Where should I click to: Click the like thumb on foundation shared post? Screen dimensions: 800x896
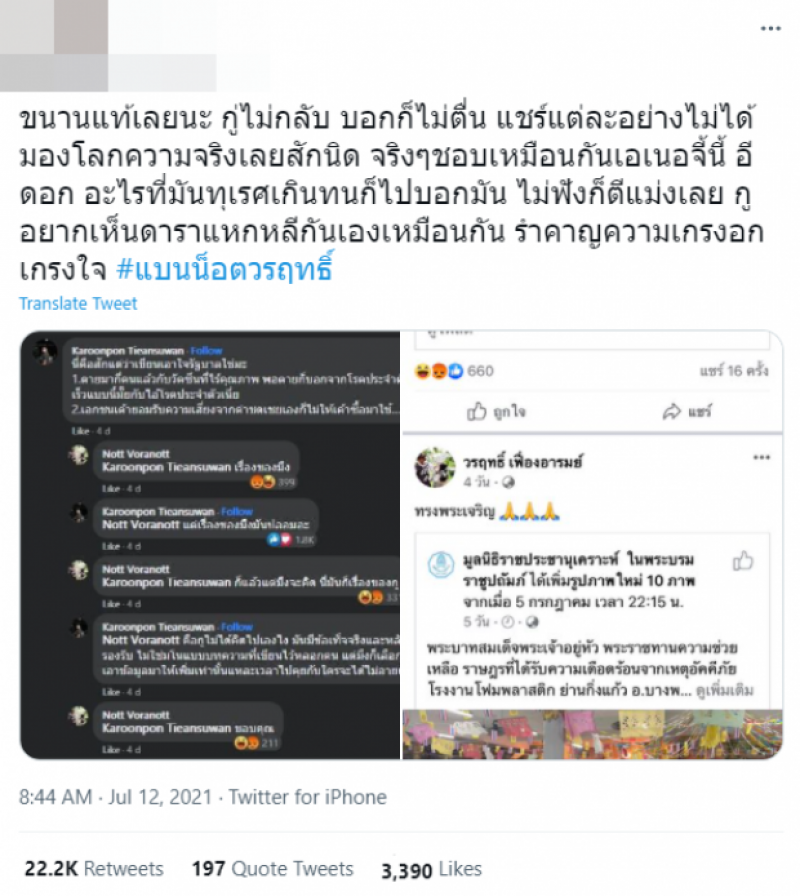point(743,561)
